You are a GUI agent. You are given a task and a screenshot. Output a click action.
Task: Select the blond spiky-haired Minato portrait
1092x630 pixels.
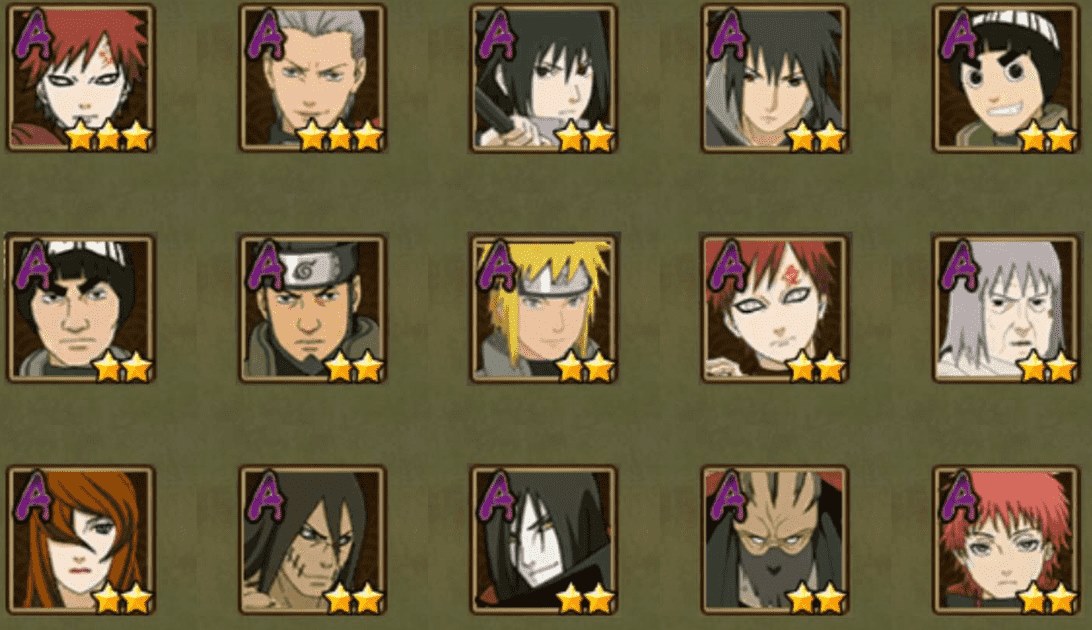click(543, 308)
